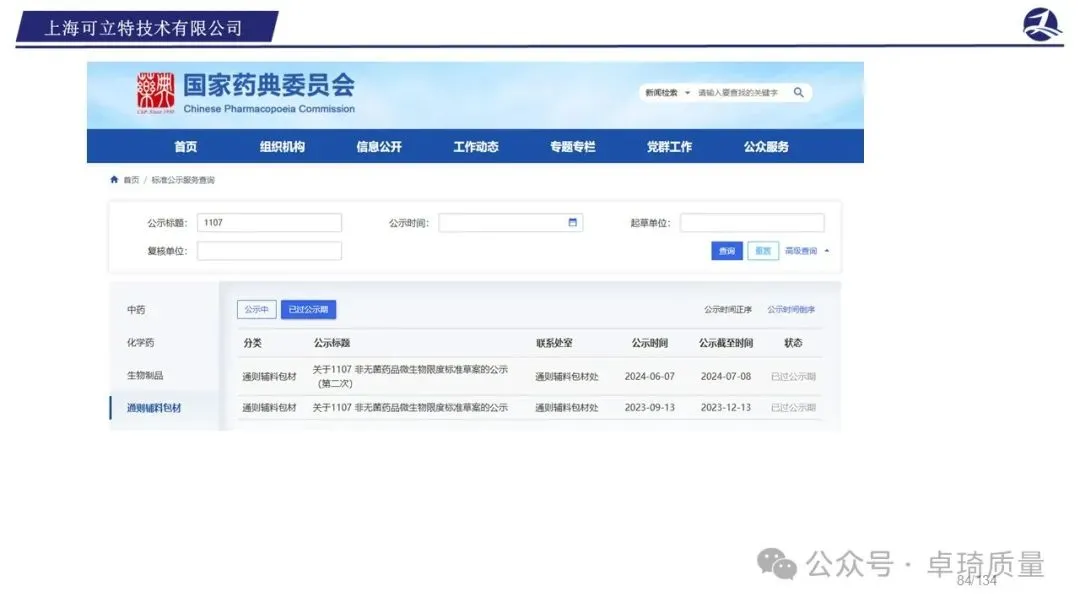The width and height of the screenshot is (1080, 608).
Task: Open the 公众服务 menu
Action: 766,147
